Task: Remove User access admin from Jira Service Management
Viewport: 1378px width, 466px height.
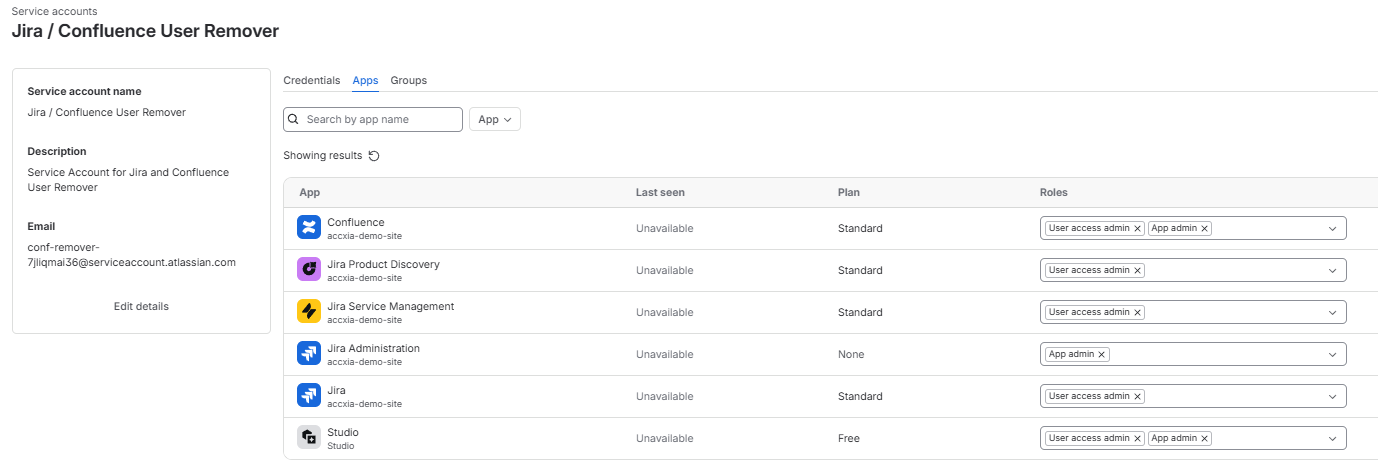Action: point(1137,312)
